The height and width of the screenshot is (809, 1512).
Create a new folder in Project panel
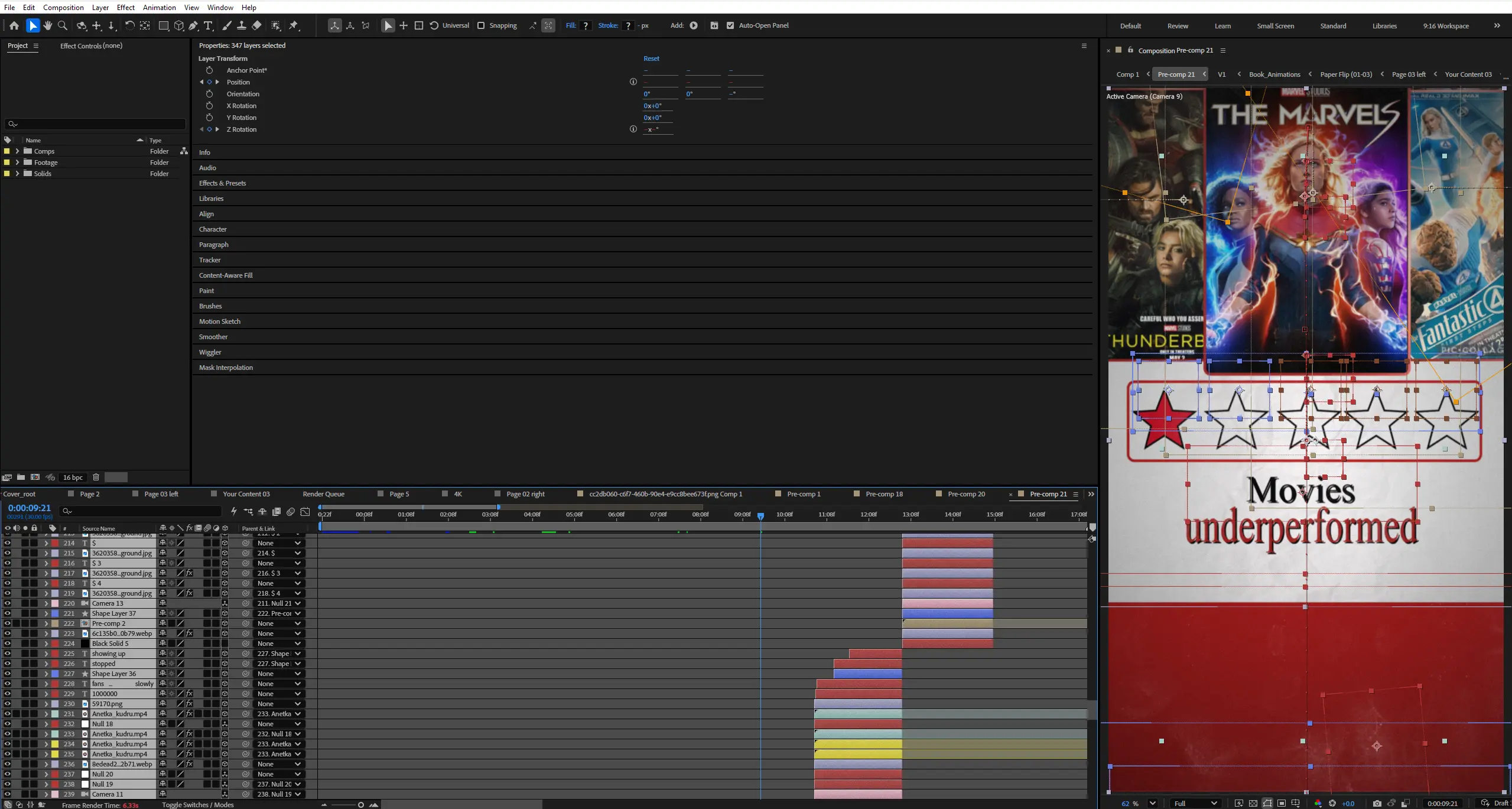(21, 477)
